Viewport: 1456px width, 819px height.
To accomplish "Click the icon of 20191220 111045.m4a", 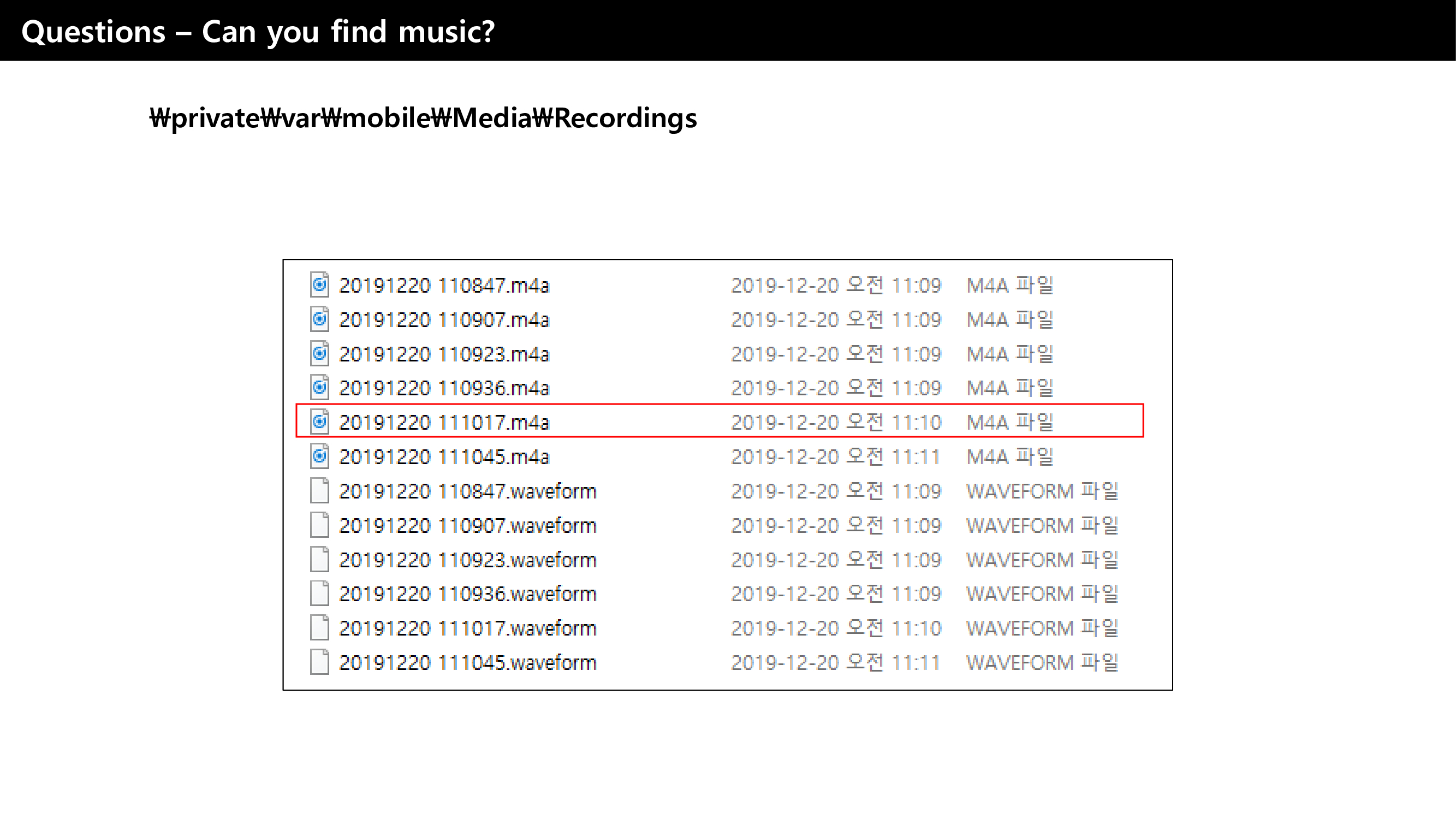I will 319,456.
